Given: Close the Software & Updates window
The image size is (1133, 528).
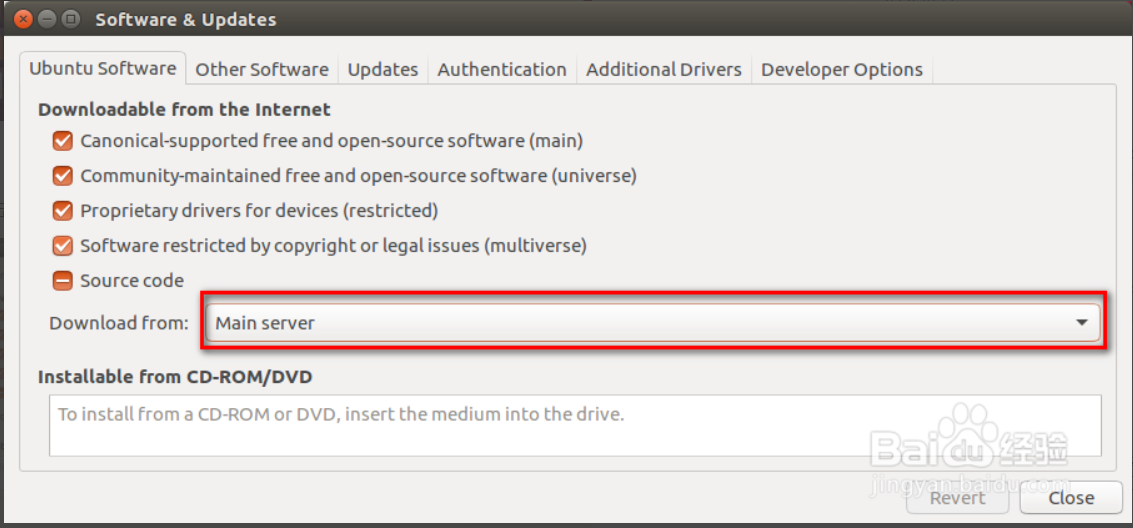Looking at the screenshot, I should pos(23,19).
